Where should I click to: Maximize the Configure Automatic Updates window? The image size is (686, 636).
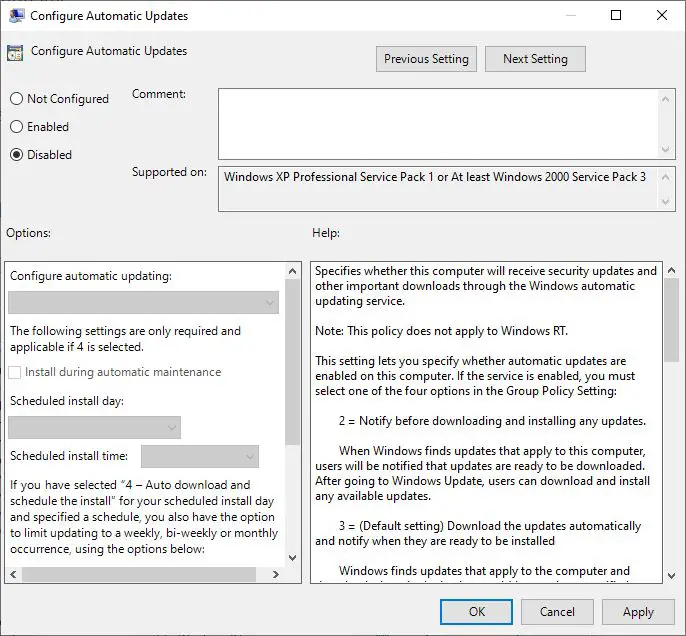click(x=616, y=15)
